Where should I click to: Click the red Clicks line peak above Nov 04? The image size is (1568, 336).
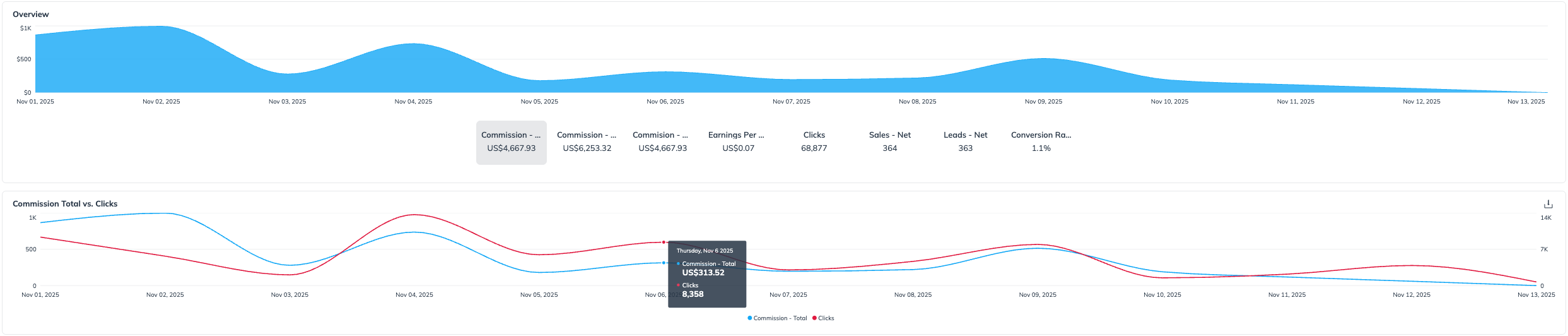point(414,215)
